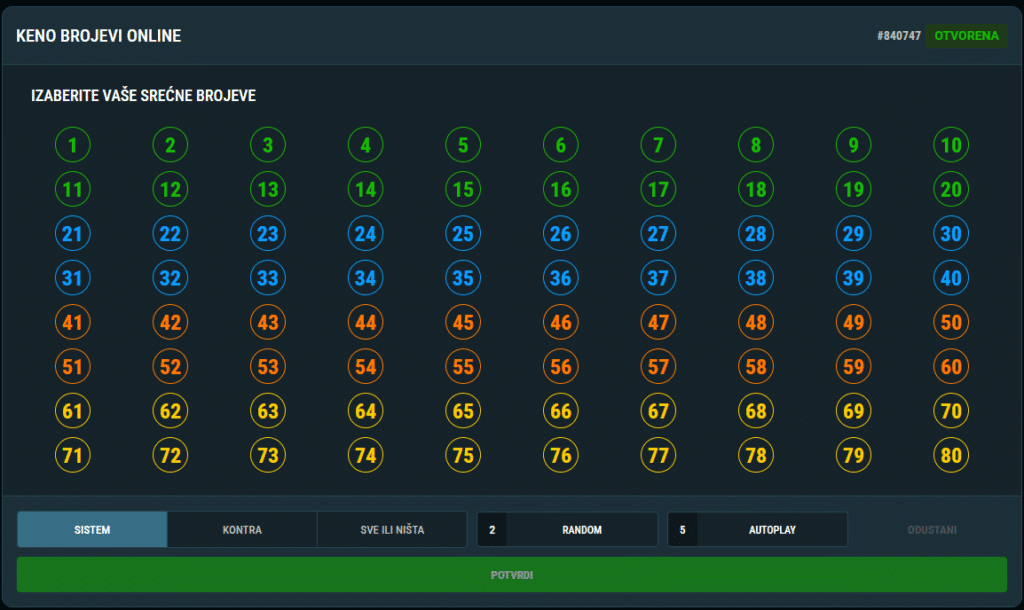Pick green number 7 ball
Image resolution: width=1024 pixels, height=610 pixels.
tap(658, 145)
